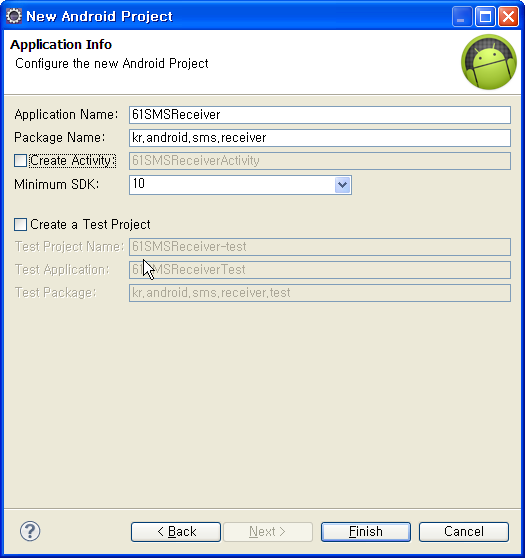Maximize the New Android Project window
The image size is (525, 558).
485,16
